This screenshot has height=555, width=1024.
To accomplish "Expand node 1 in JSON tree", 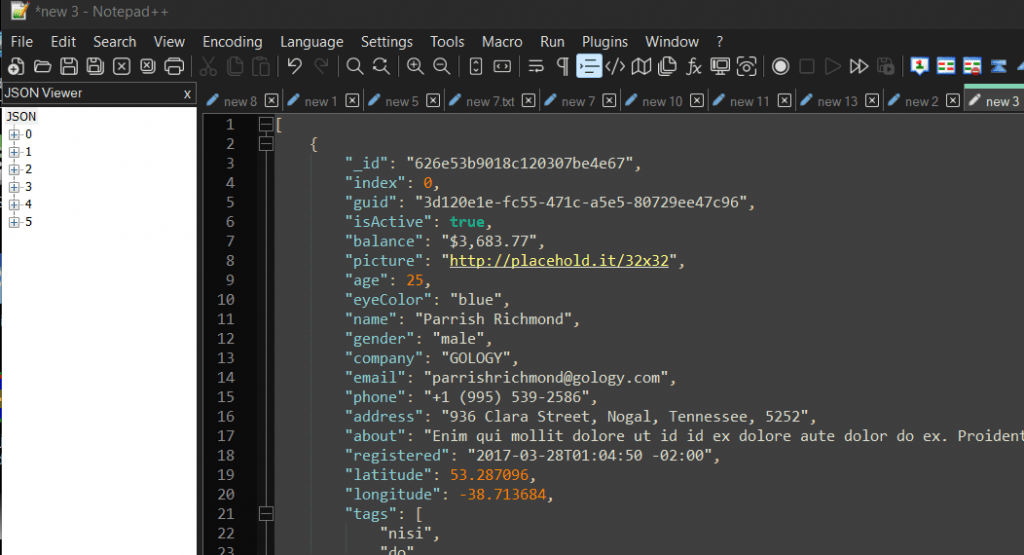I will pyautogui.click(x=14, y=152).
